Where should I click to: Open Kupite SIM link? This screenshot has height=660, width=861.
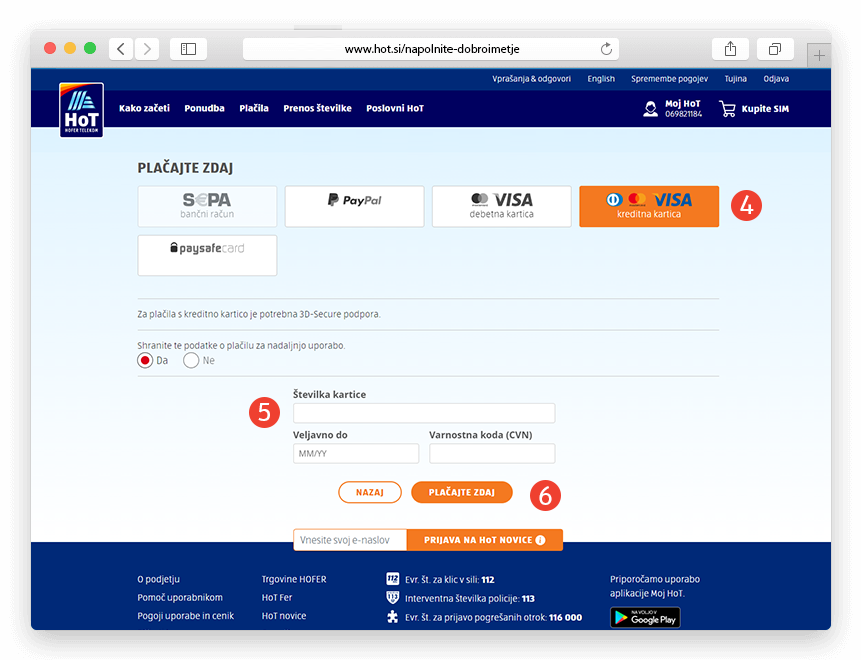click(765, 109)
